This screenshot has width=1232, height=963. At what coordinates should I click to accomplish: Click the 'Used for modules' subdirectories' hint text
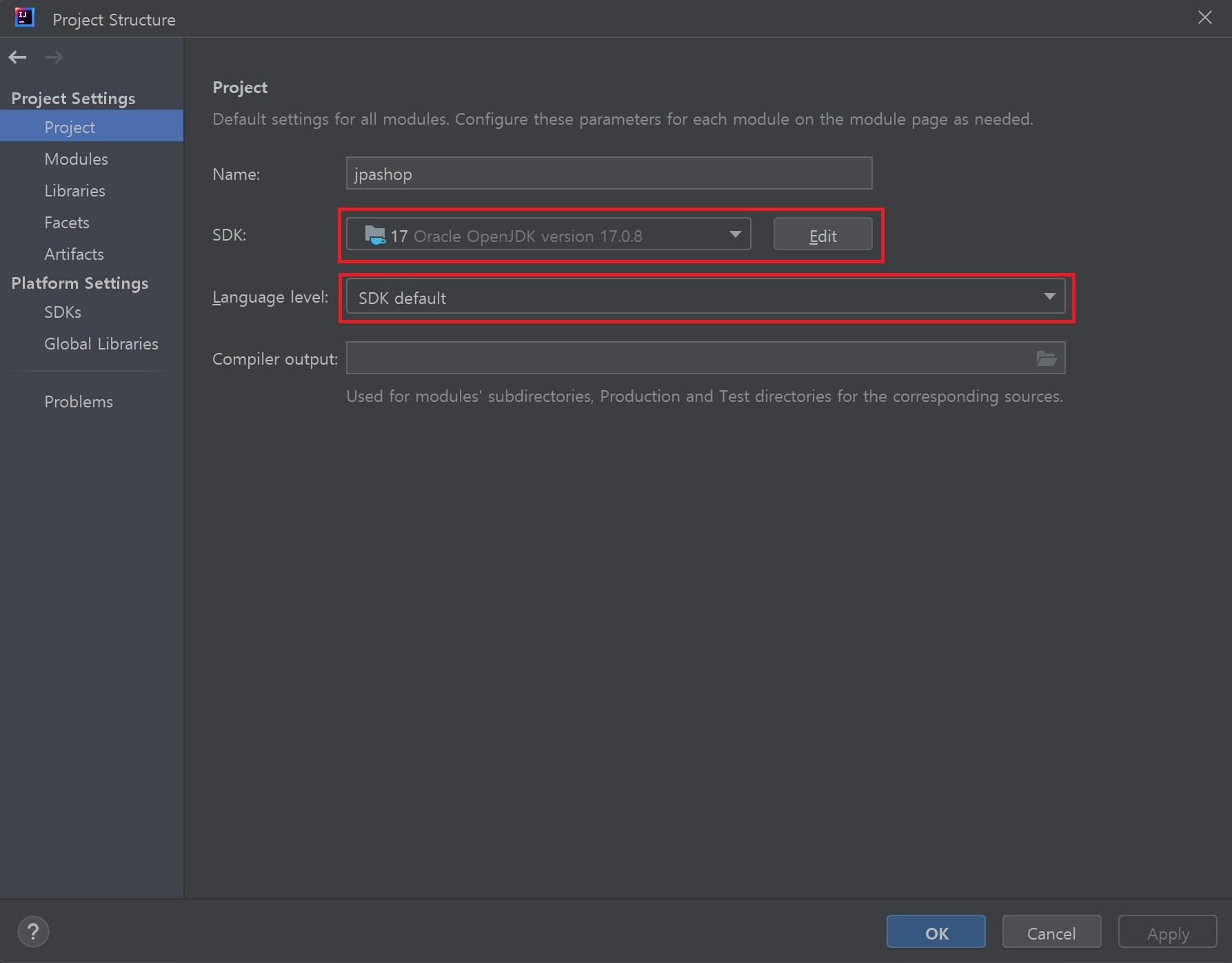pyautogui.click(x=705, y=396)
